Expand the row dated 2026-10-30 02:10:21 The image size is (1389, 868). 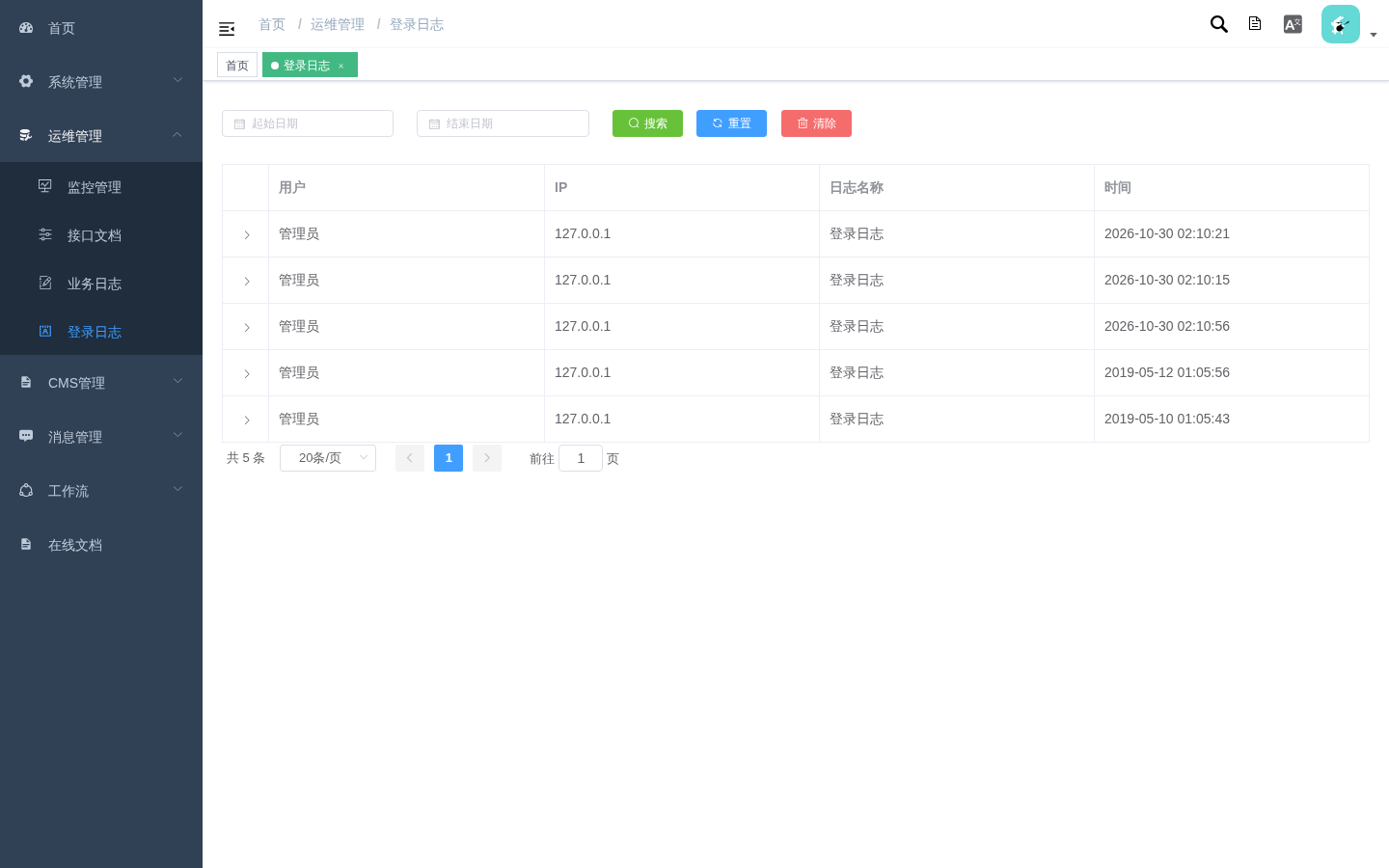tap(247, 235)
